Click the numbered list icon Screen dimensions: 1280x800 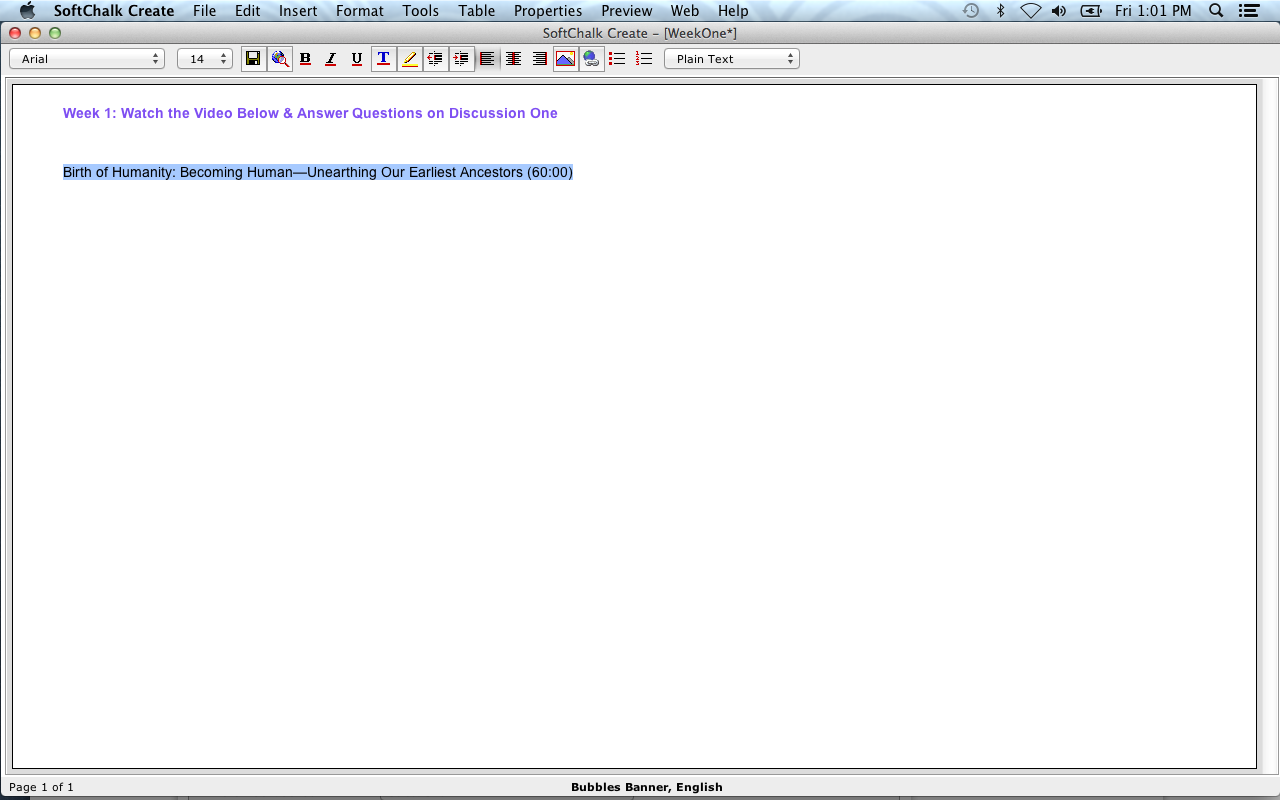[644, 59]
